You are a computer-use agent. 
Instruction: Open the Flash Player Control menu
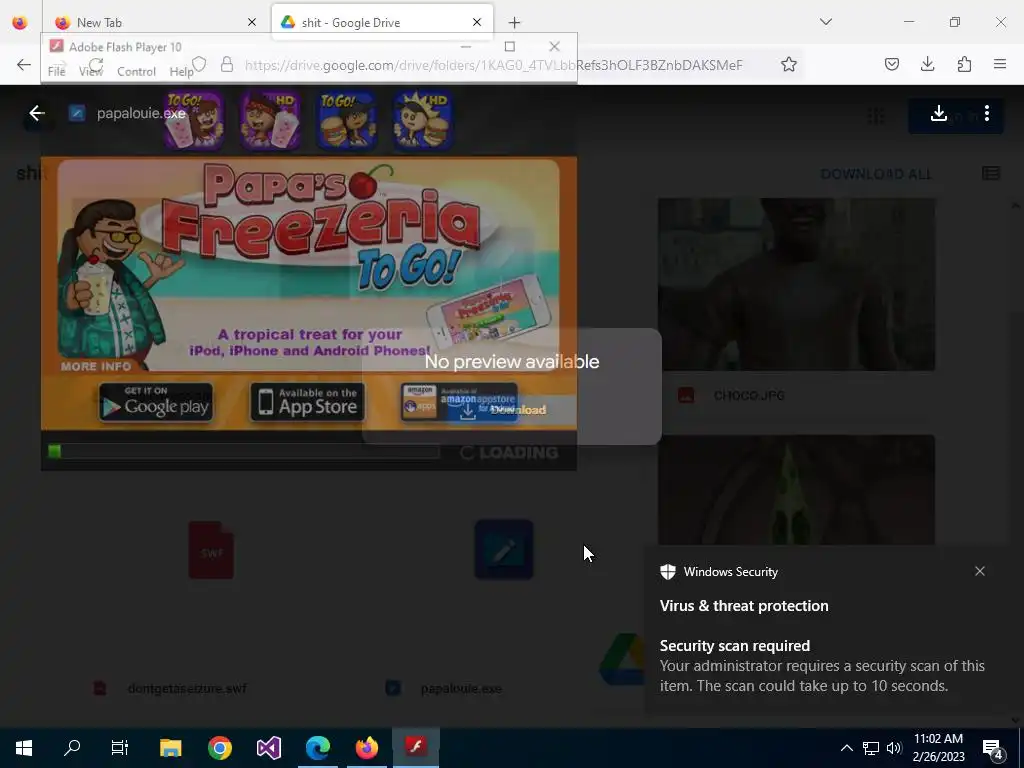pos(136,71)
